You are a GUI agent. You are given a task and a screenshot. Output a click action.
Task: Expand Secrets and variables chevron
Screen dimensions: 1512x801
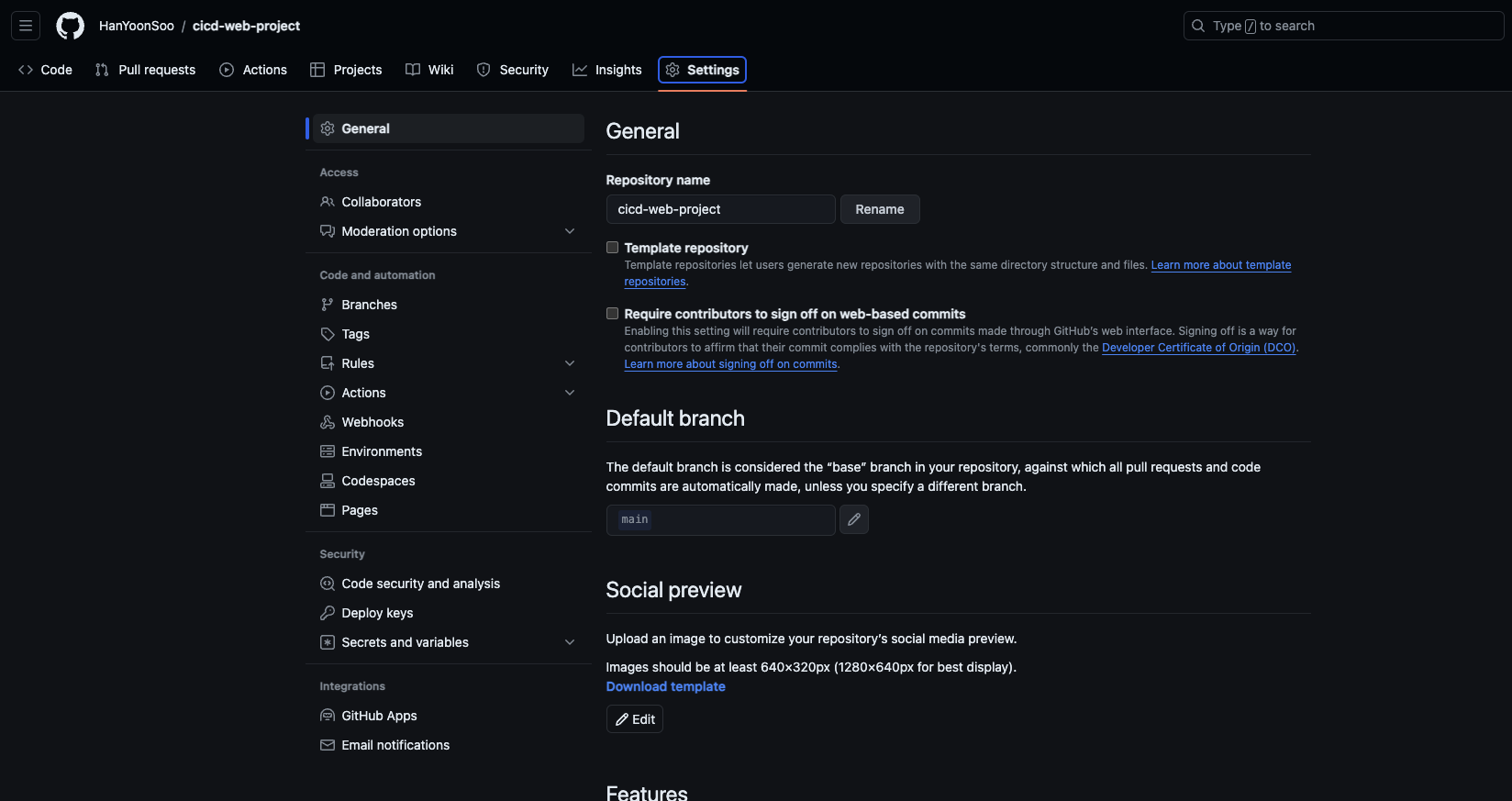(x=570, y=642)
